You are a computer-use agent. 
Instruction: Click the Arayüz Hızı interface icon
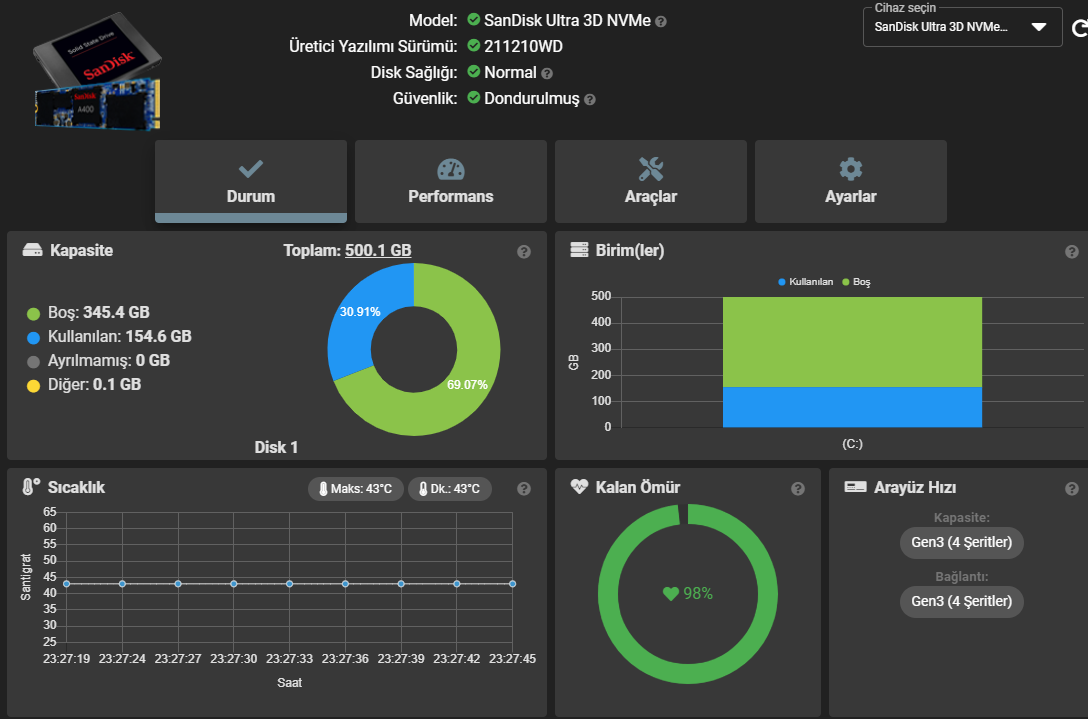pyautogui.click(x=855, y=487)
